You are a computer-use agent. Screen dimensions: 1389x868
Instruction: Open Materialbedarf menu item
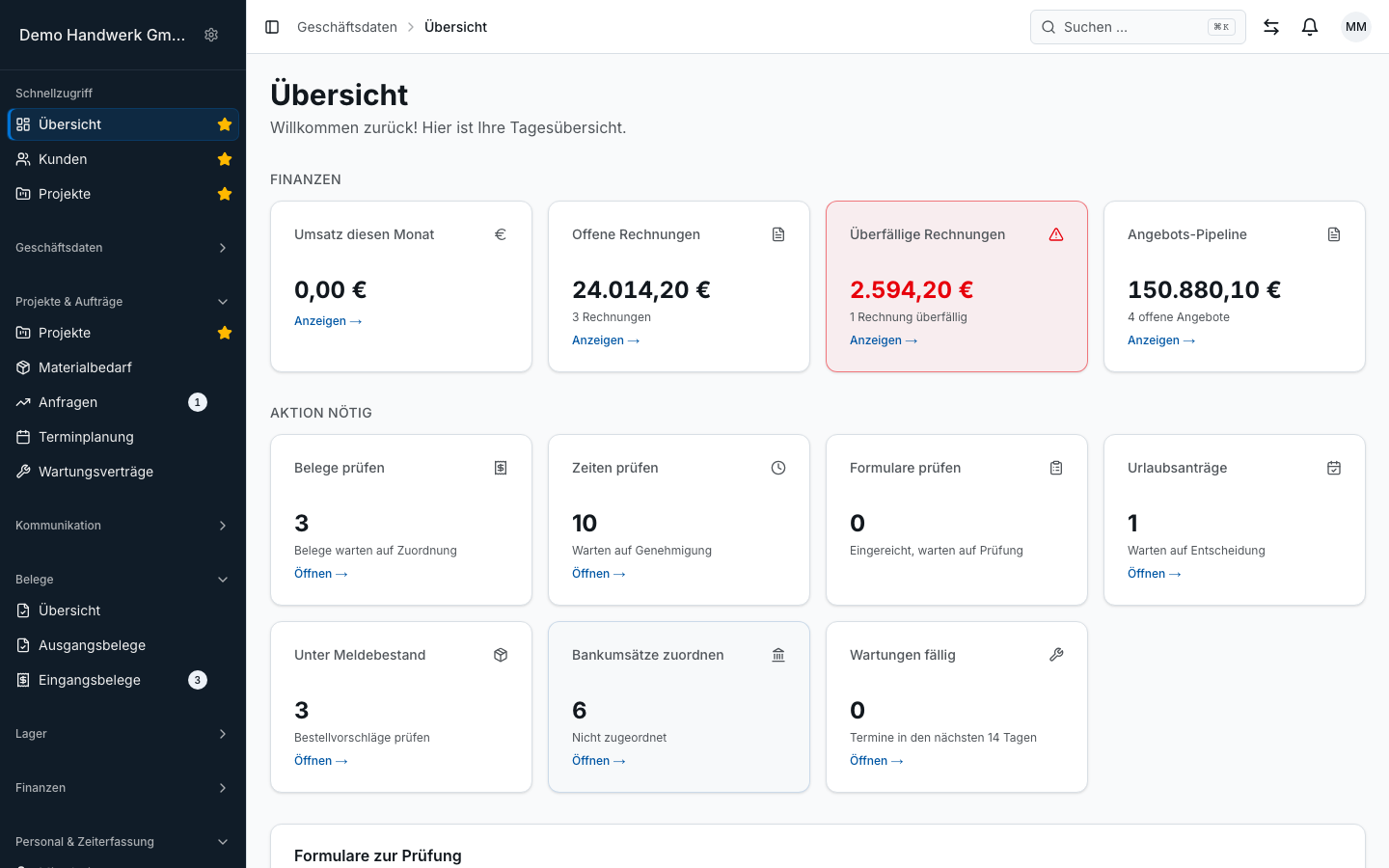[123, 367]
